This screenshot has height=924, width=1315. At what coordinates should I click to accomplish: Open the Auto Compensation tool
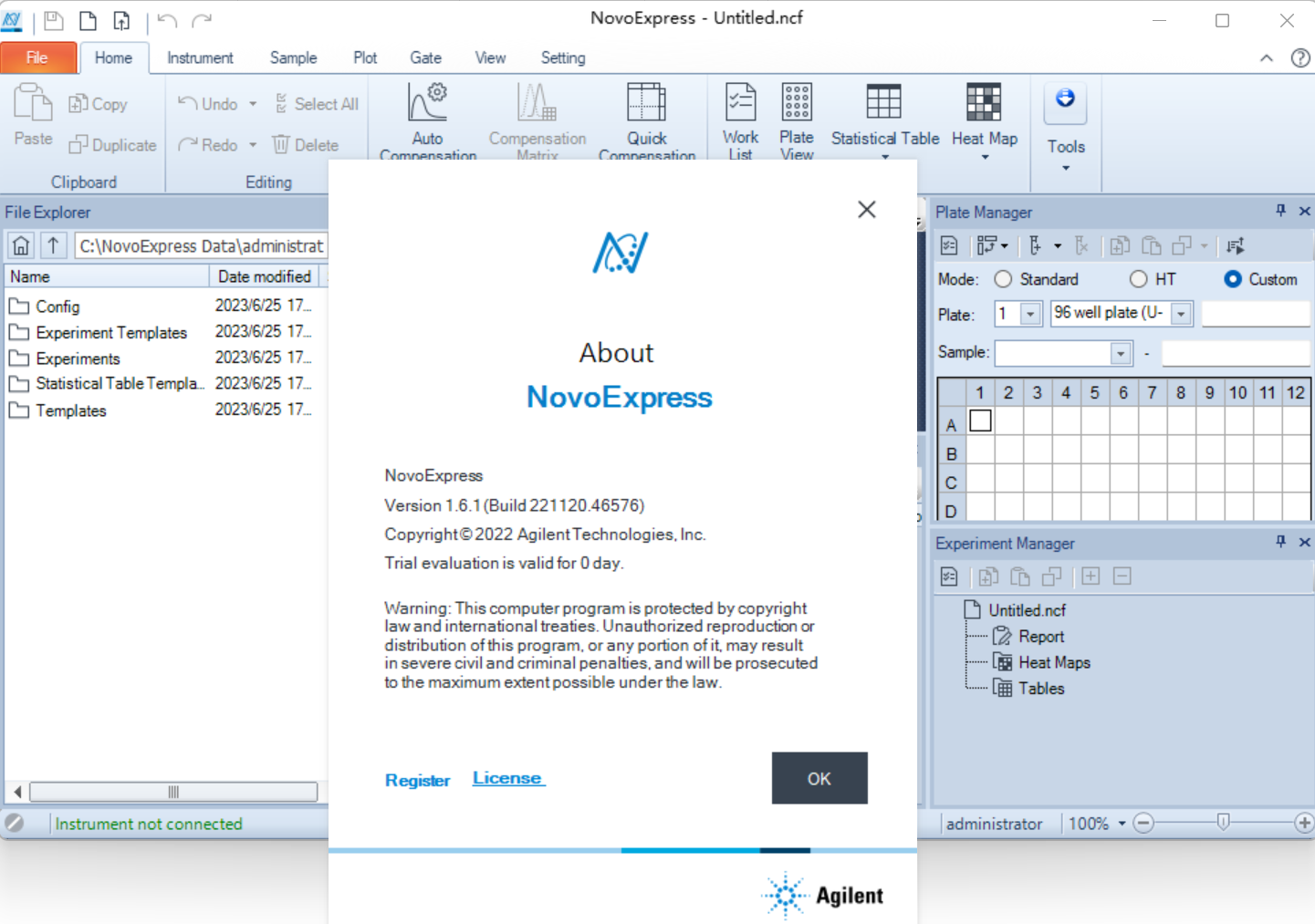(427, 116)
